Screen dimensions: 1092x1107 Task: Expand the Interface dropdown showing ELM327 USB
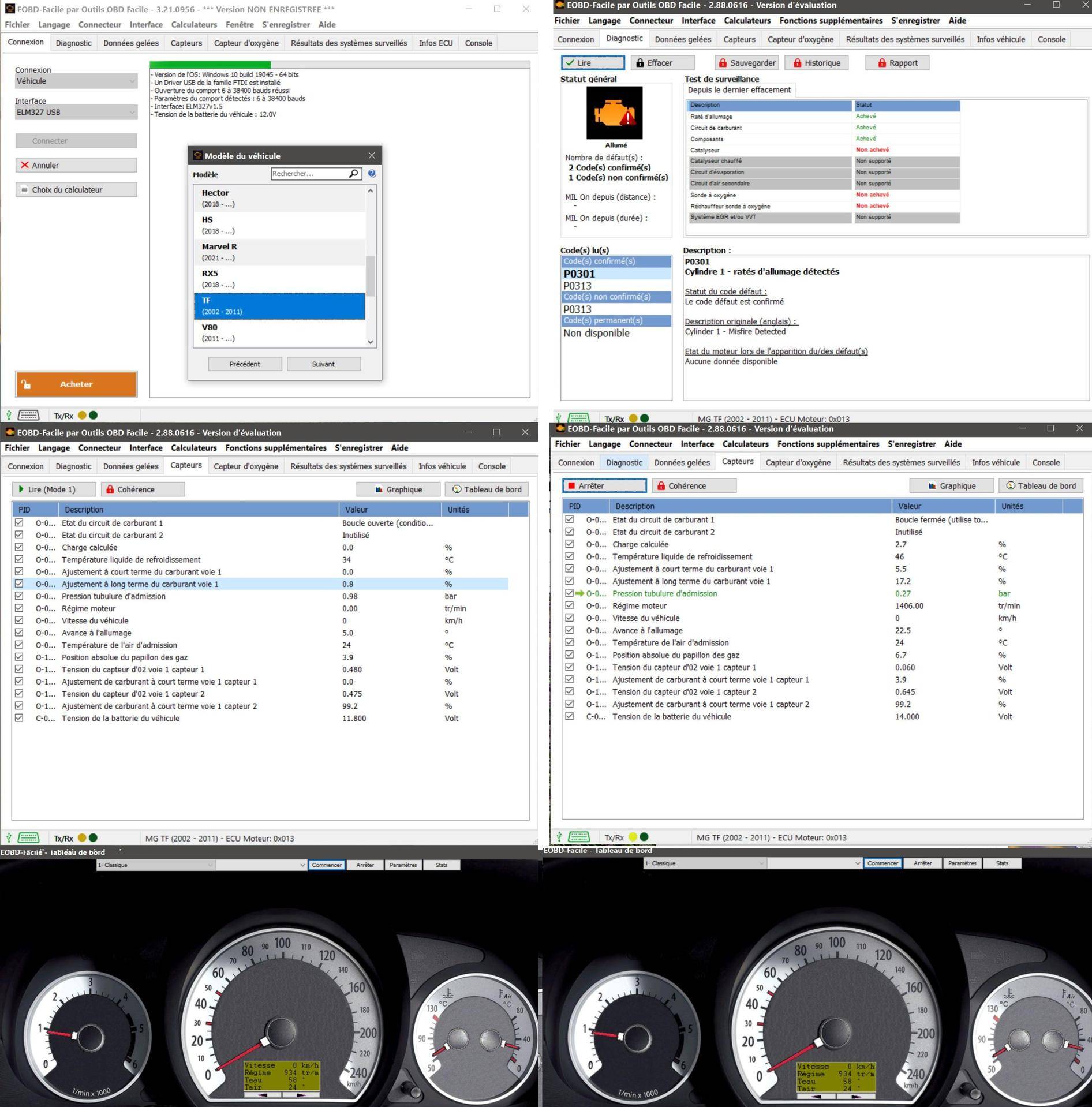(x=76, y=113)
